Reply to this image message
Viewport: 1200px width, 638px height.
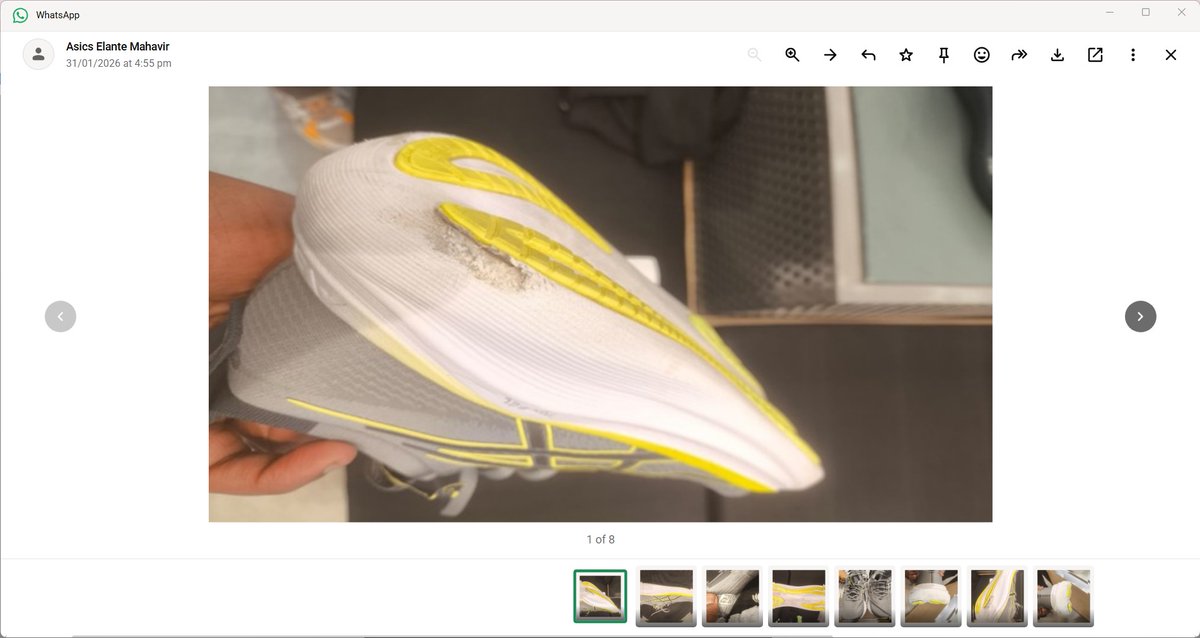pos(868,55)
